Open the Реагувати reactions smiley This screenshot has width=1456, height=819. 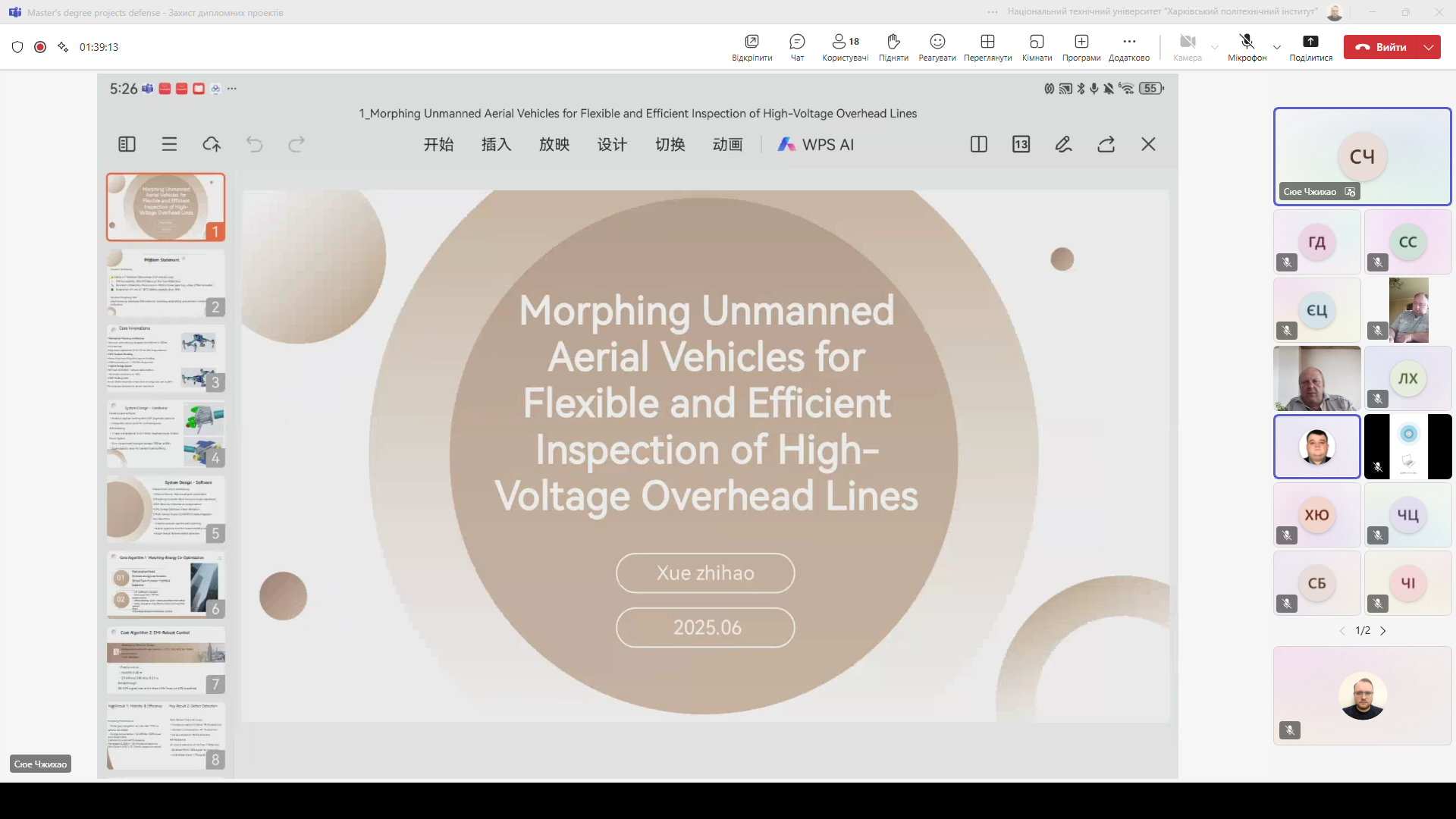tap(937, 42)
